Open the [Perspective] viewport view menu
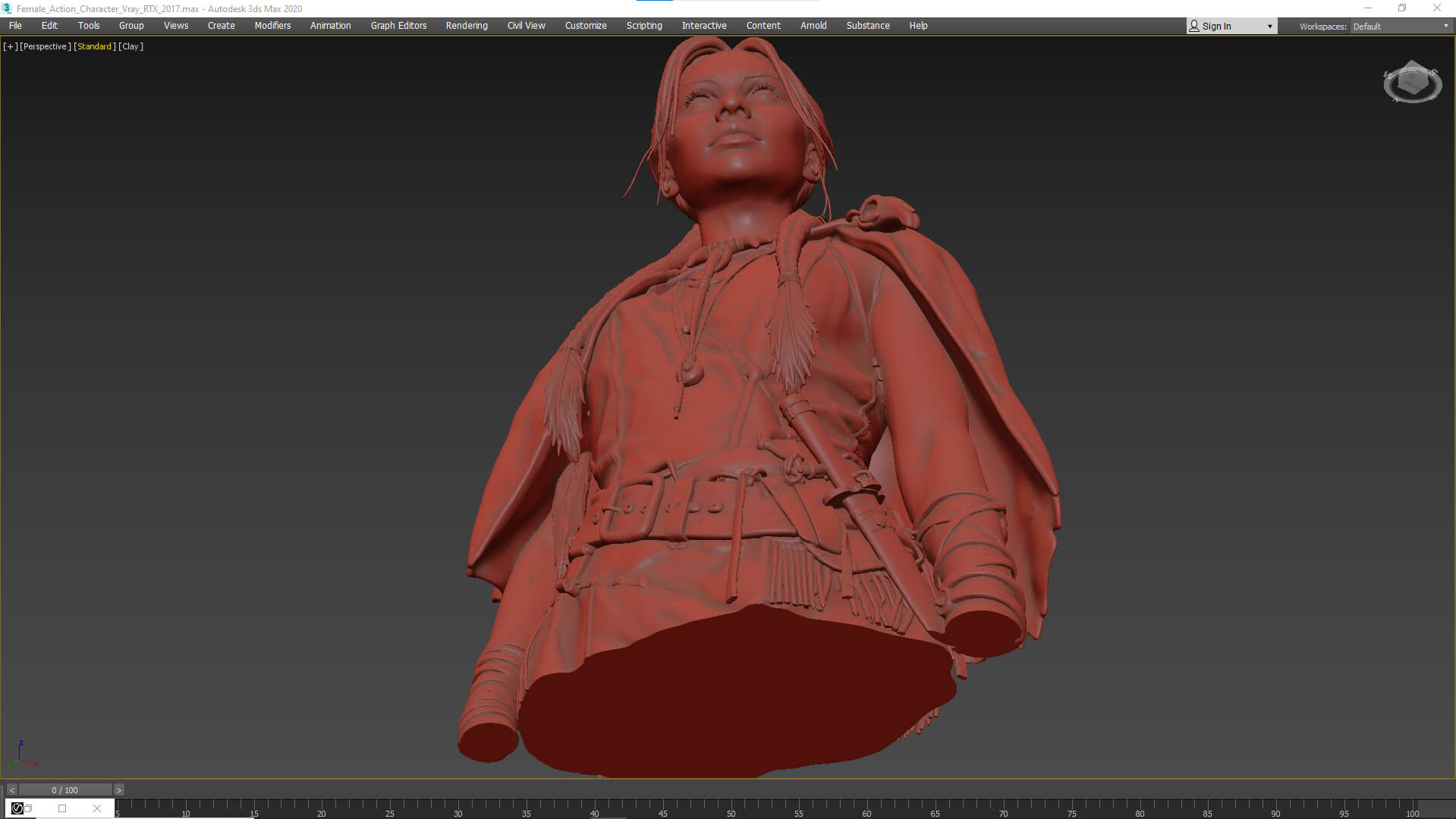The width and height of the screenshot is (1456, 819). click(x=45, y=46)
